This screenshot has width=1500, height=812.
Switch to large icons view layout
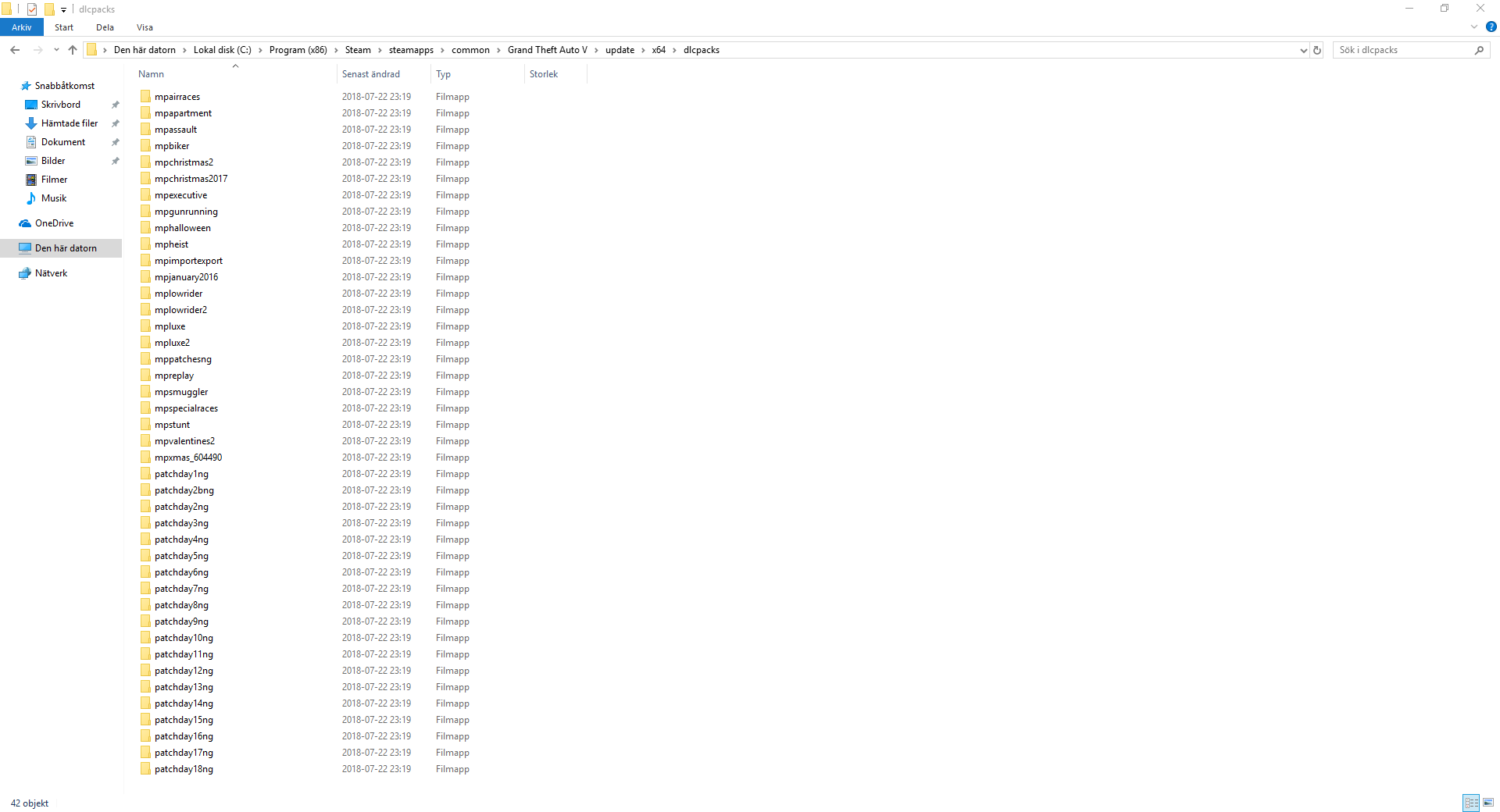1488,803
